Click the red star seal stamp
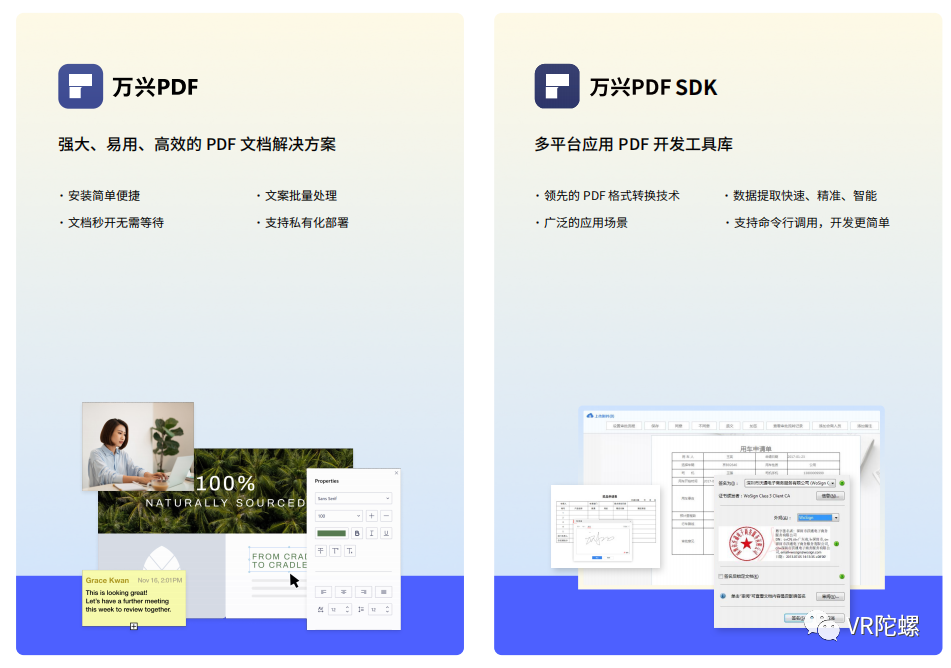The height and width of the screenshot is (668, 951). [x=747, y=544]
